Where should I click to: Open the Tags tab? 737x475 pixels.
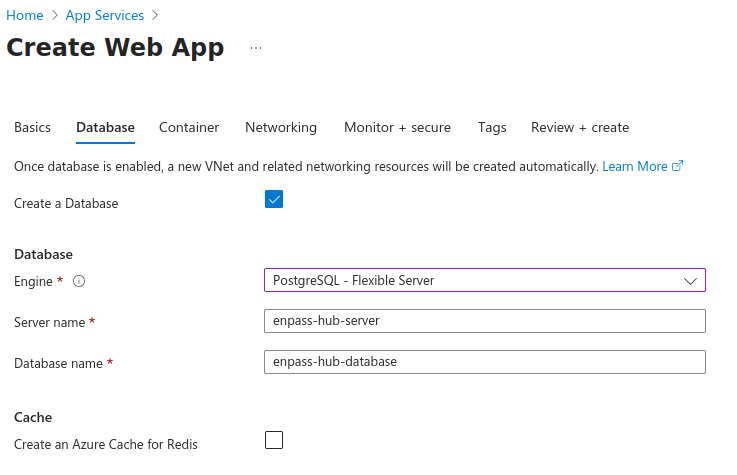pos(492,127)
